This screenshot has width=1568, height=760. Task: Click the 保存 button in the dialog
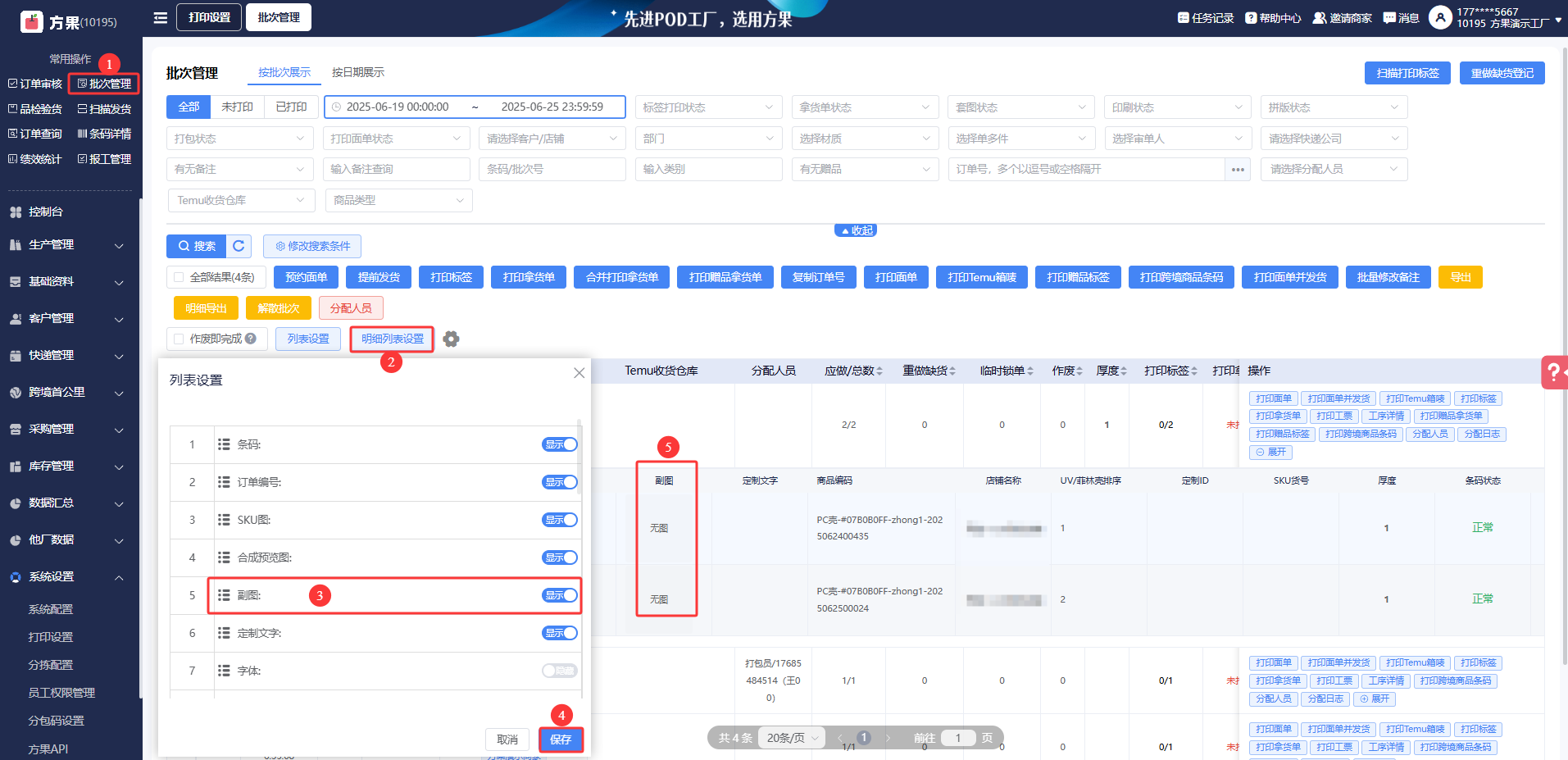click(x=561, y=740)
